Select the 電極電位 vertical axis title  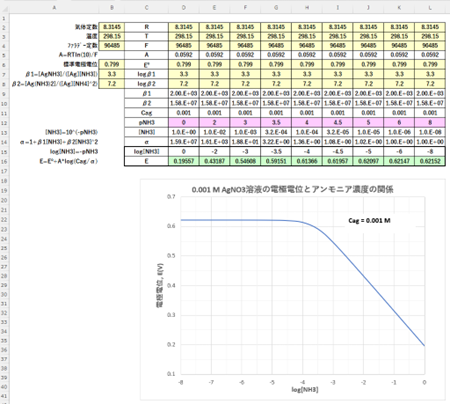coord(160,285)
